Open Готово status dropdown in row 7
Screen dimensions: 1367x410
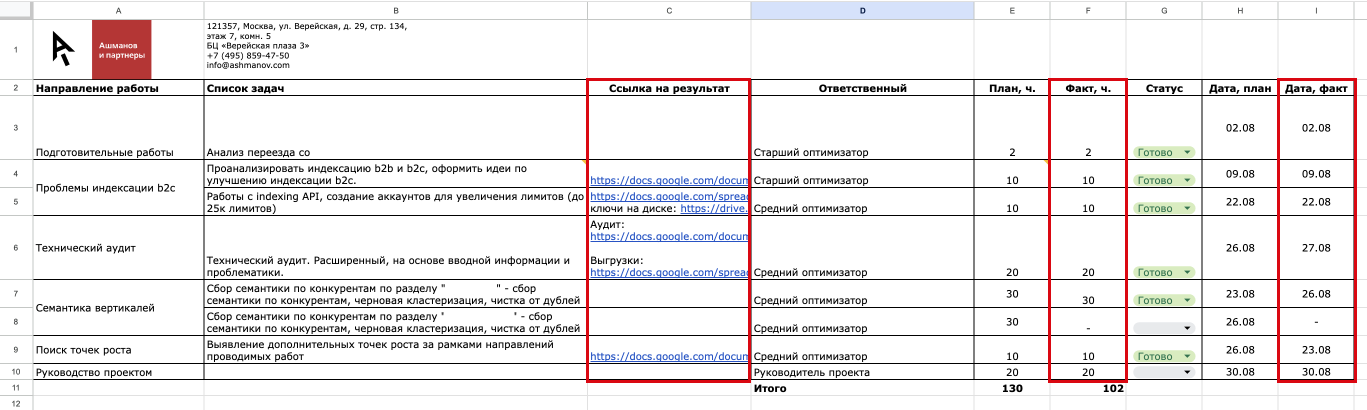[x=1165, y=300]
